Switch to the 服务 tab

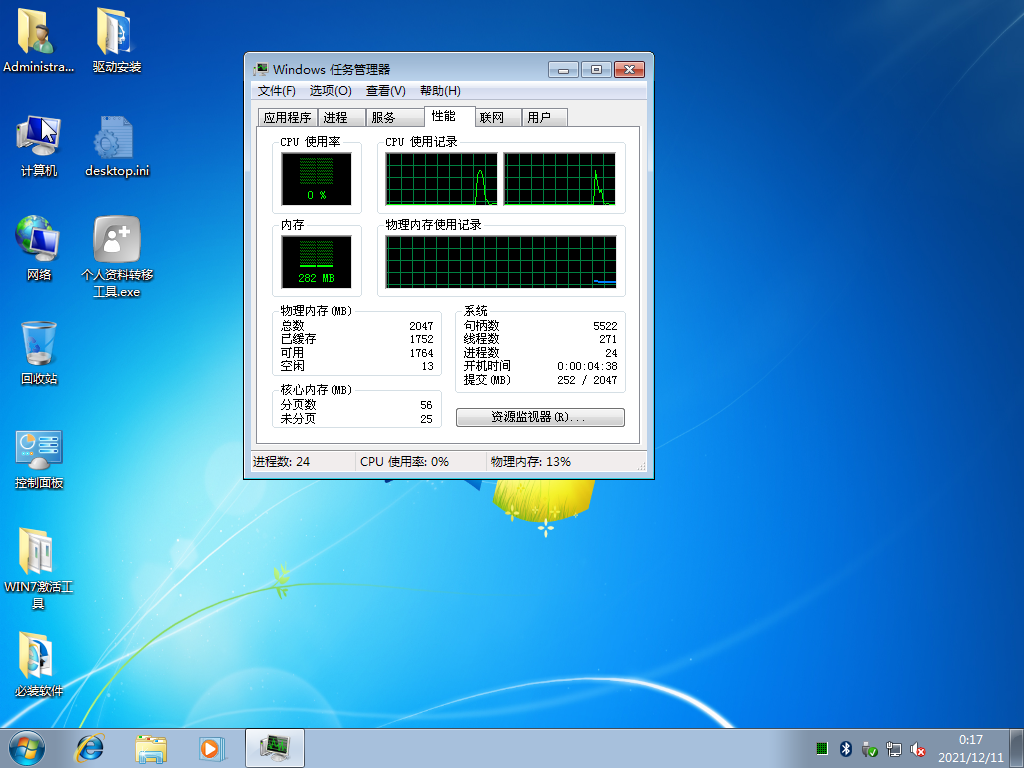pos(395,118)
